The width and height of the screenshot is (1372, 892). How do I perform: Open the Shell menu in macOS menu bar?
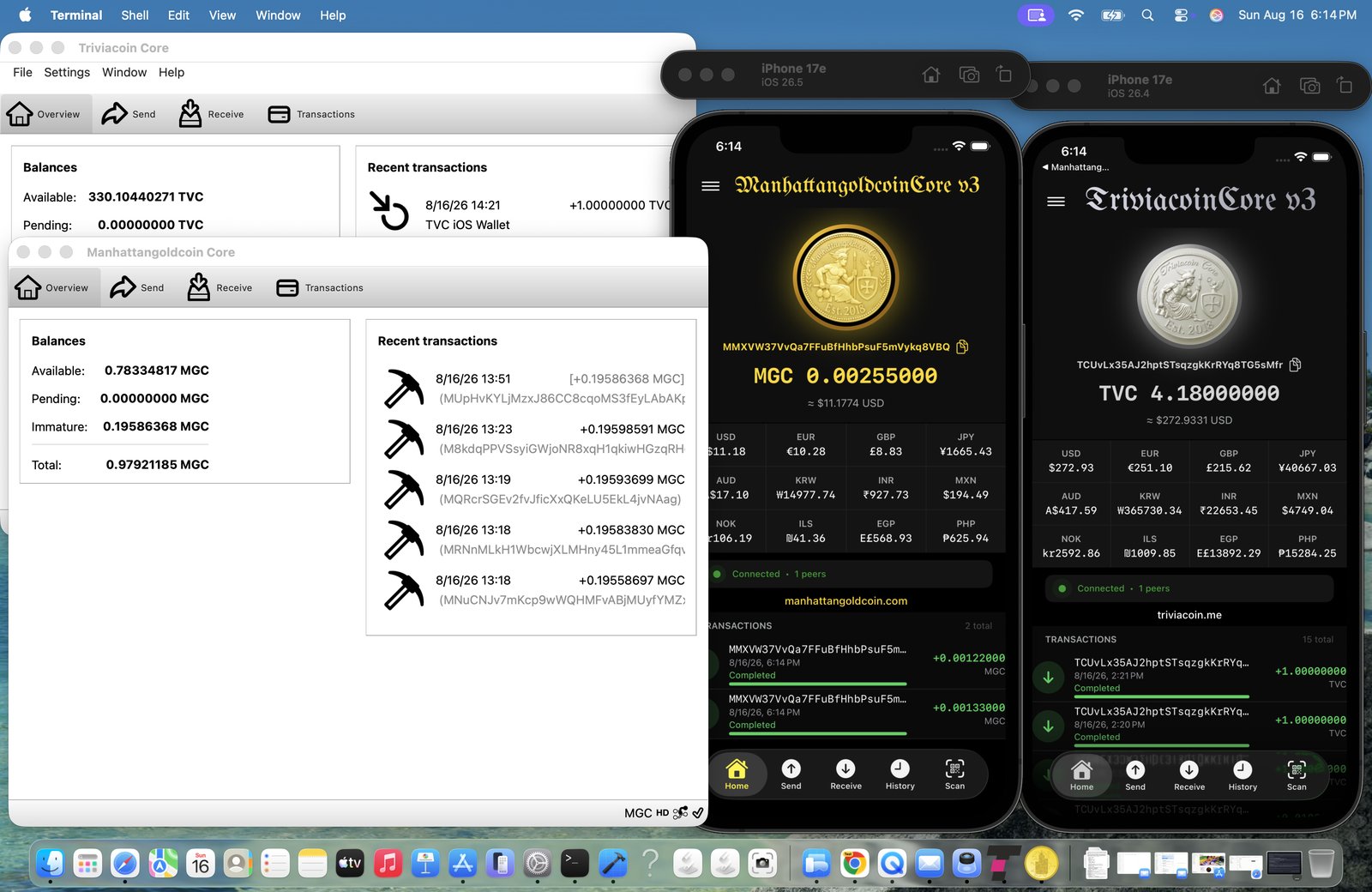tap(135, 15)
